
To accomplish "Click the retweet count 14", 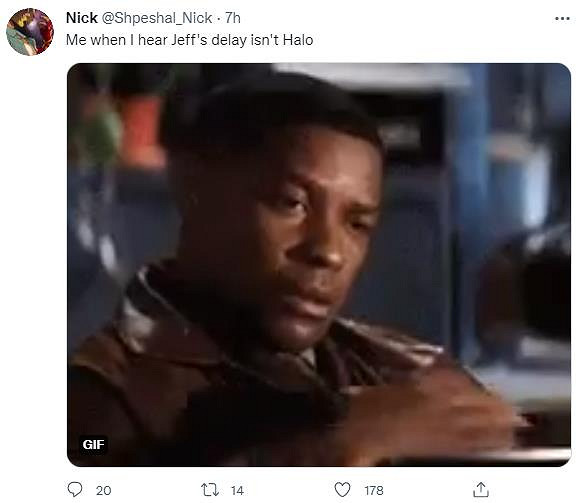I will 237,490.
